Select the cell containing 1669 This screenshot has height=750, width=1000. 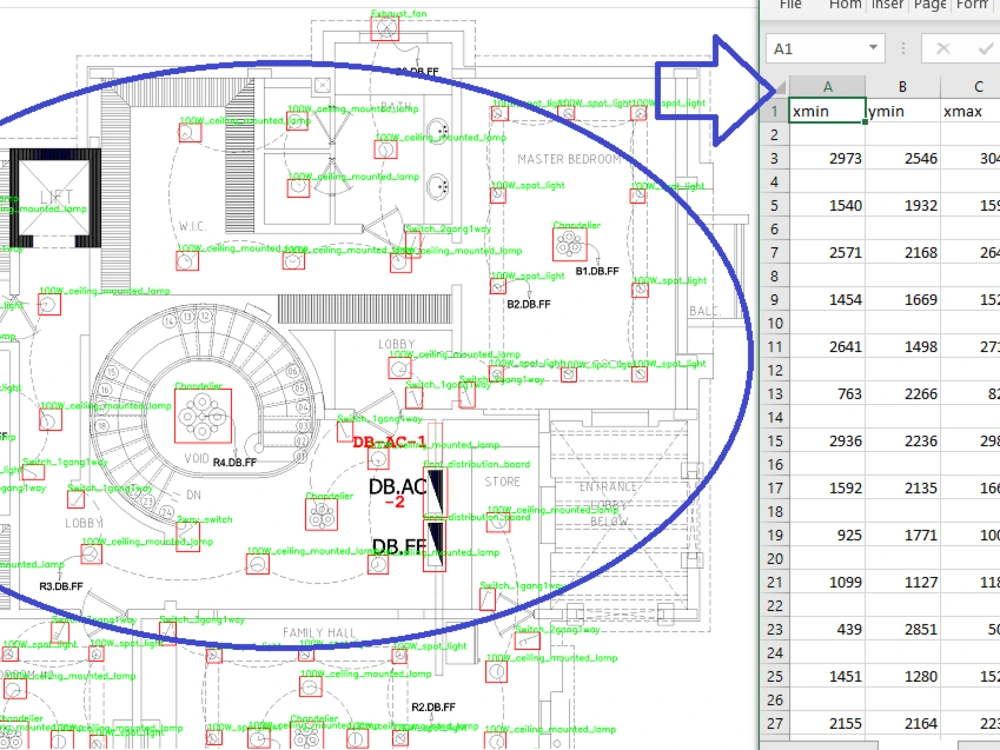coord(902,299)
